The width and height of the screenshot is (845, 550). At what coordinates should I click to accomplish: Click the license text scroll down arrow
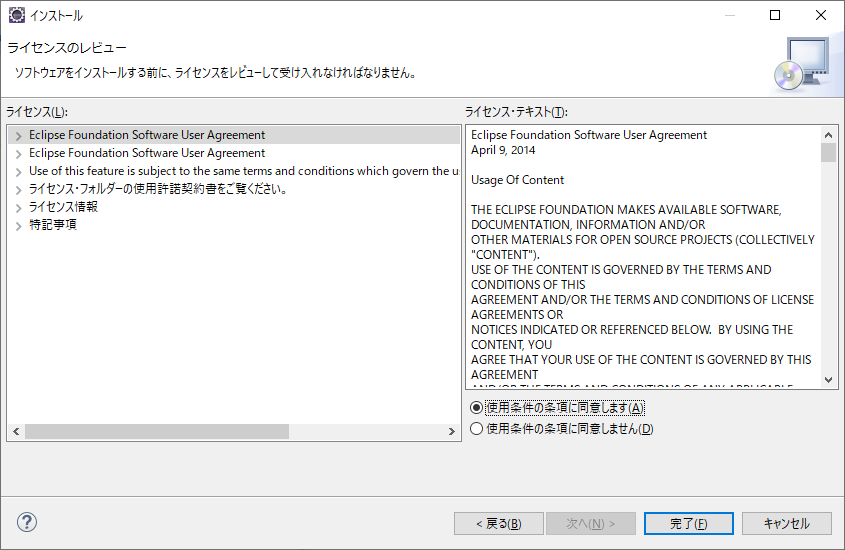(x=828, y=380)
